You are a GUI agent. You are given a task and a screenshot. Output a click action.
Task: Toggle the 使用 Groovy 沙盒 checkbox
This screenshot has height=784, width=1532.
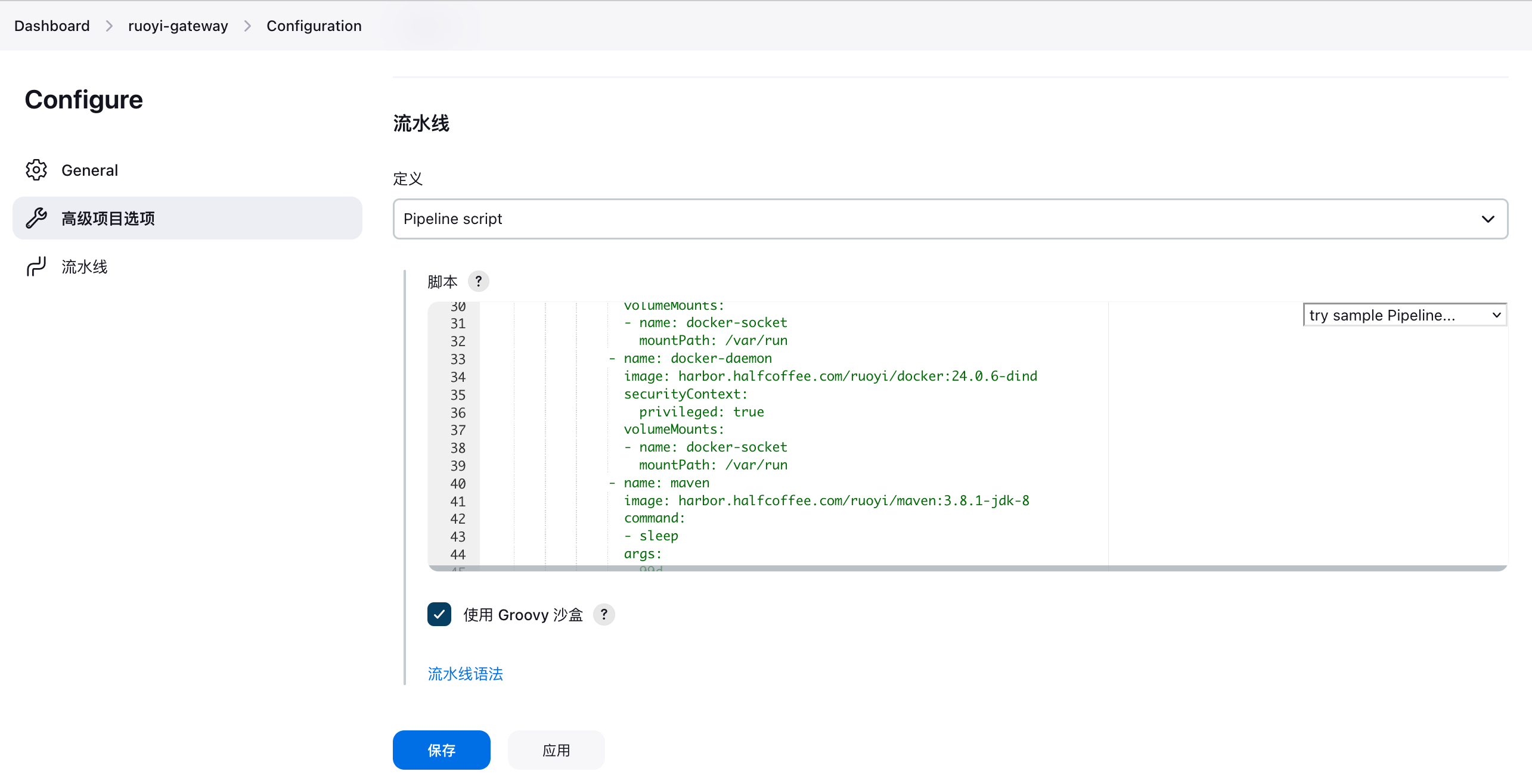(x=439, y=614)
